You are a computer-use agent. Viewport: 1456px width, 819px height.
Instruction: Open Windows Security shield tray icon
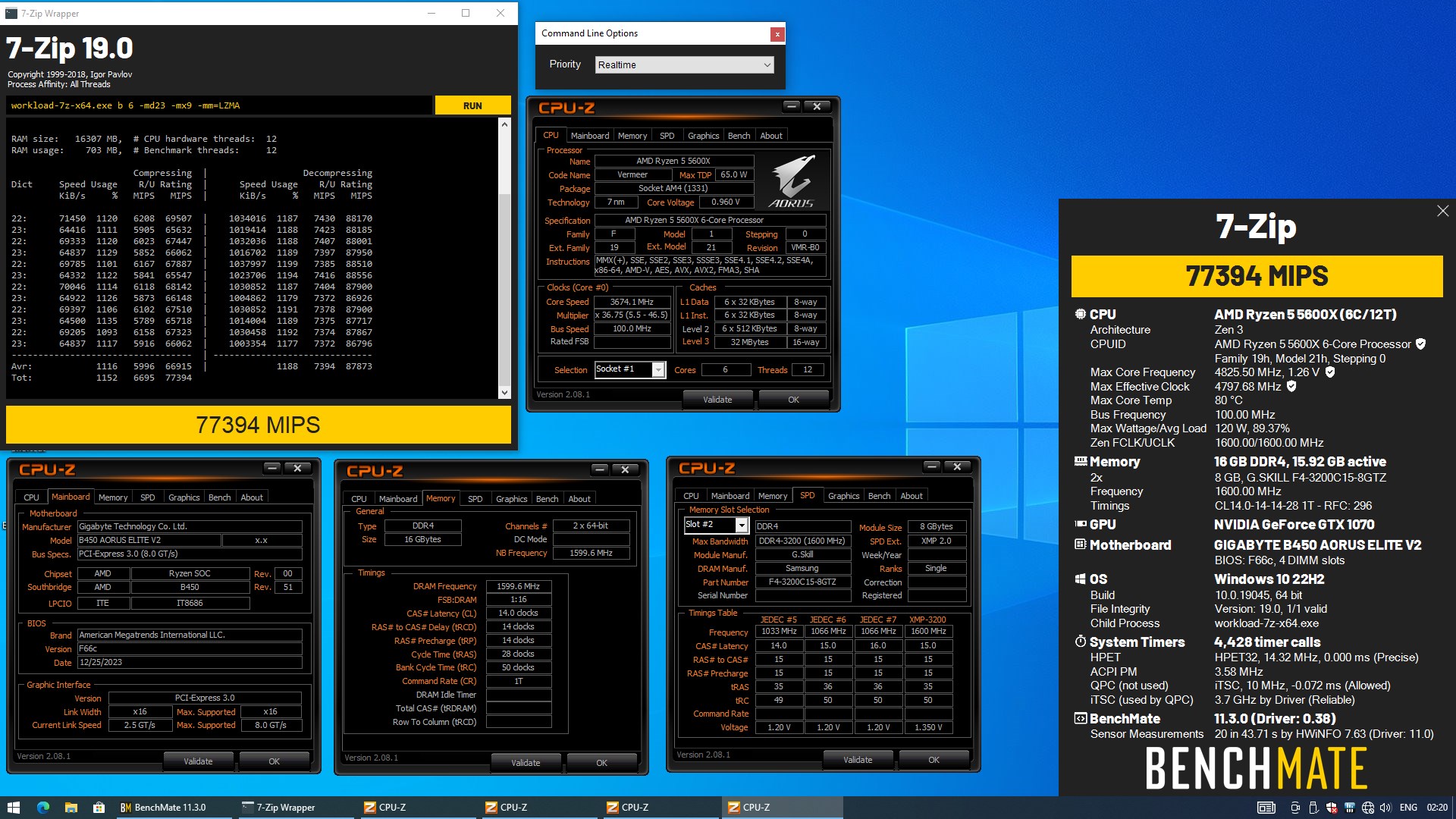pyautogui.click(x=1331, y=808)
